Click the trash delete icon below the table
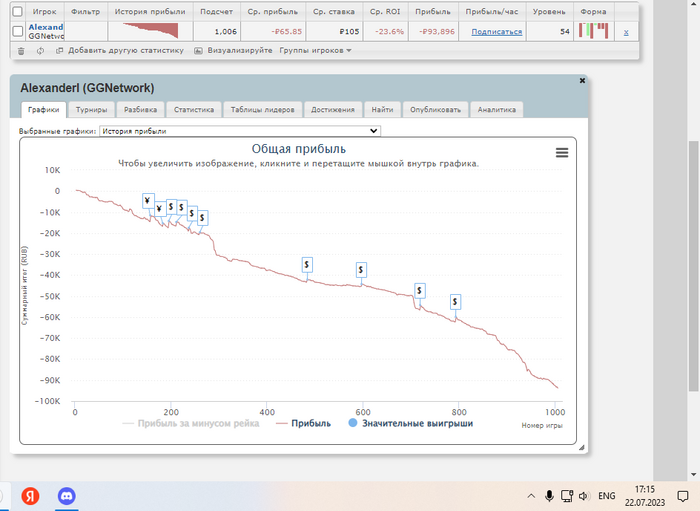 (x=21, y=51)
